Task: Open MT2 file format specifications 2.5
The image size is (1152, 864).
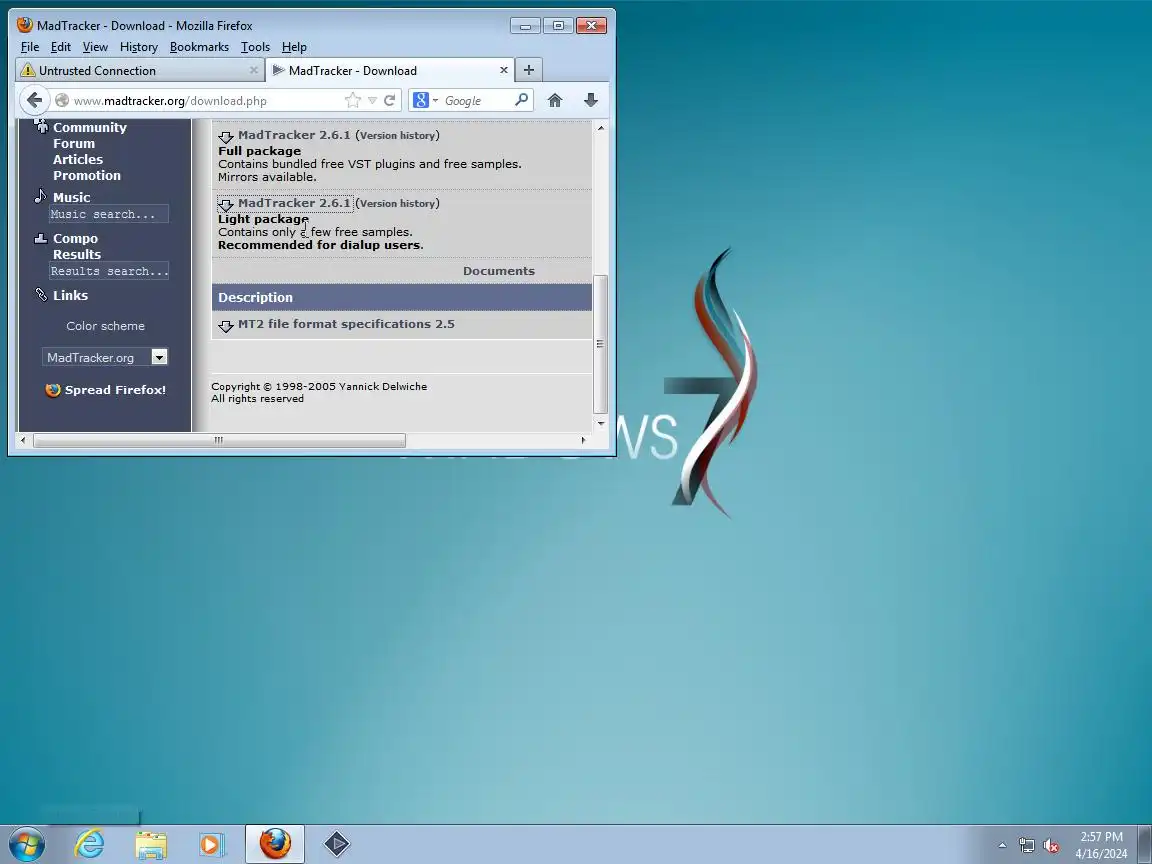Action: click(346, 324)
